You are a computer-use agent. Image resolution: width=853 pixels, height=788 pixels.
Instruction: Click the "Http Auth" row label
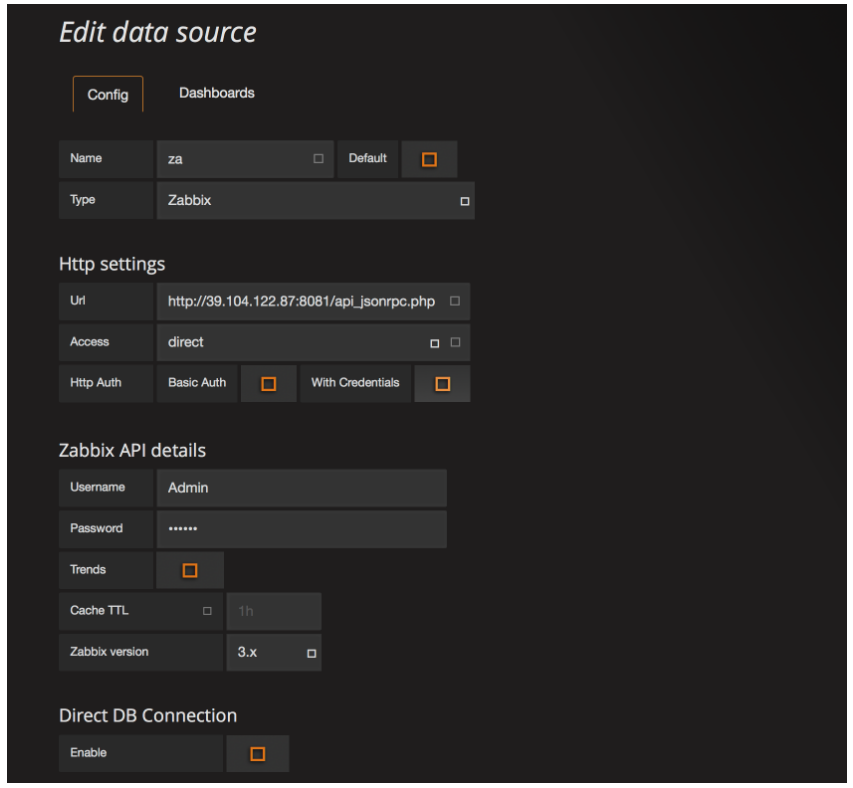click(96, 383)
